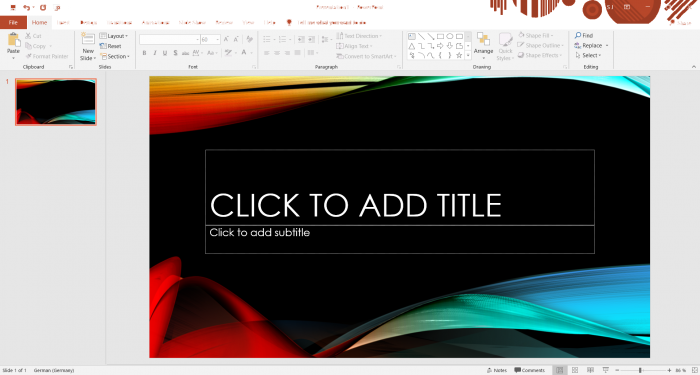Click the Find magnifier icon
The height and width of the screenshot is (375, 700).
pyautogui.click(x=578, y=35)
